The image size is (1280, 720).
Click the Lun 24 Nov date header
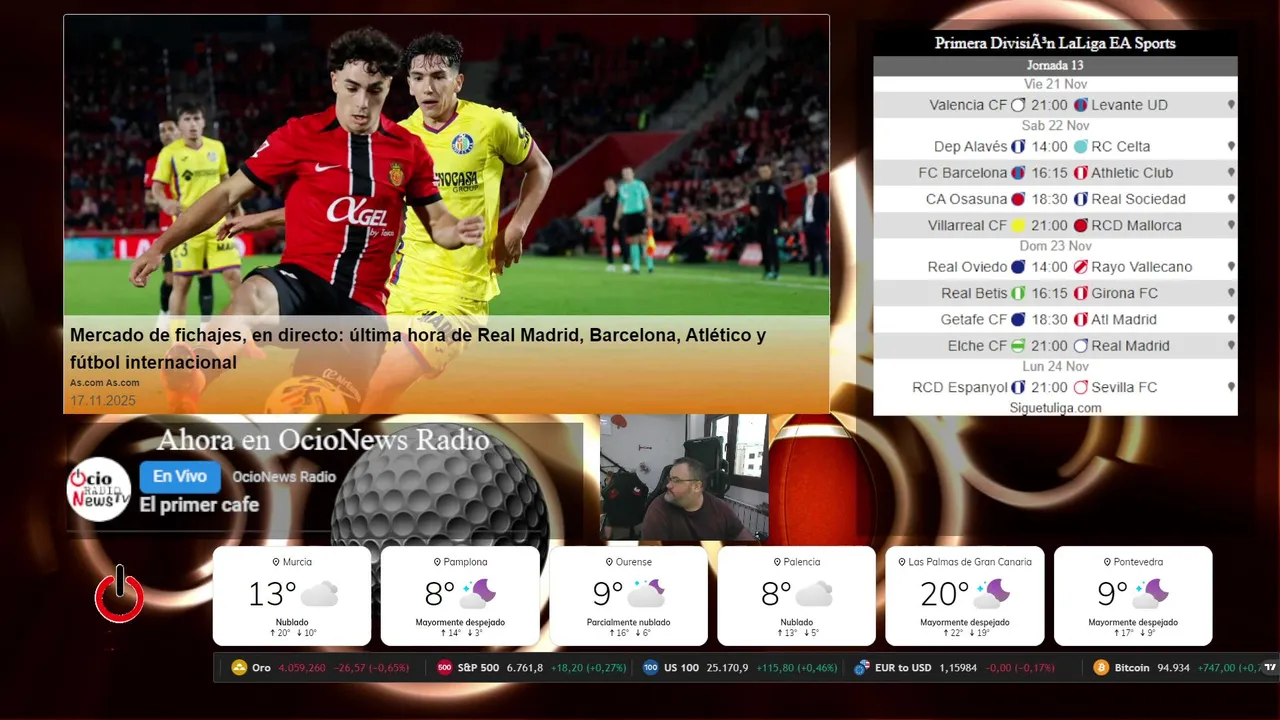tap(1055, 367)
